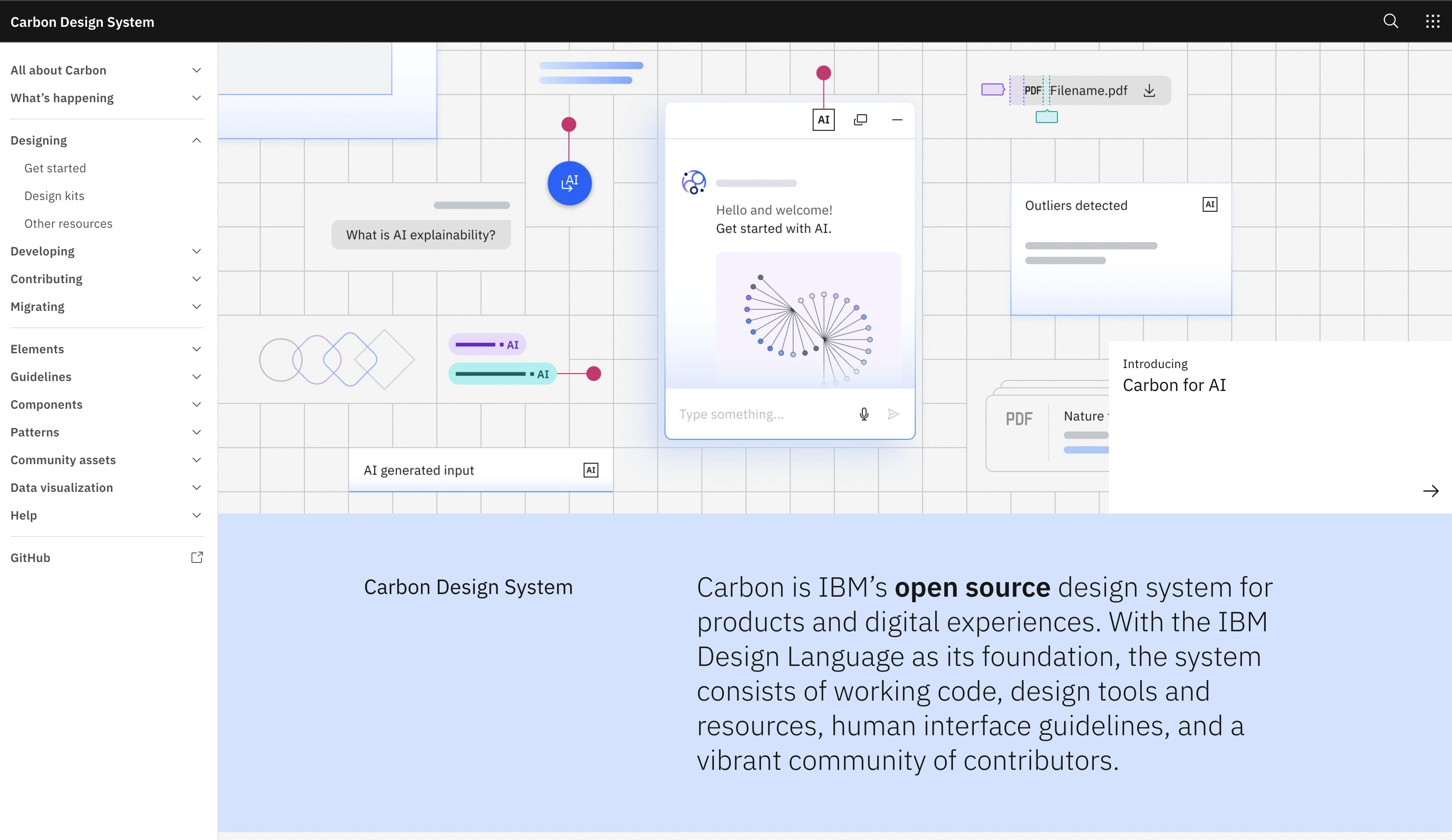
Task: Click the What is AI explainability? chip
Action: 421,235
